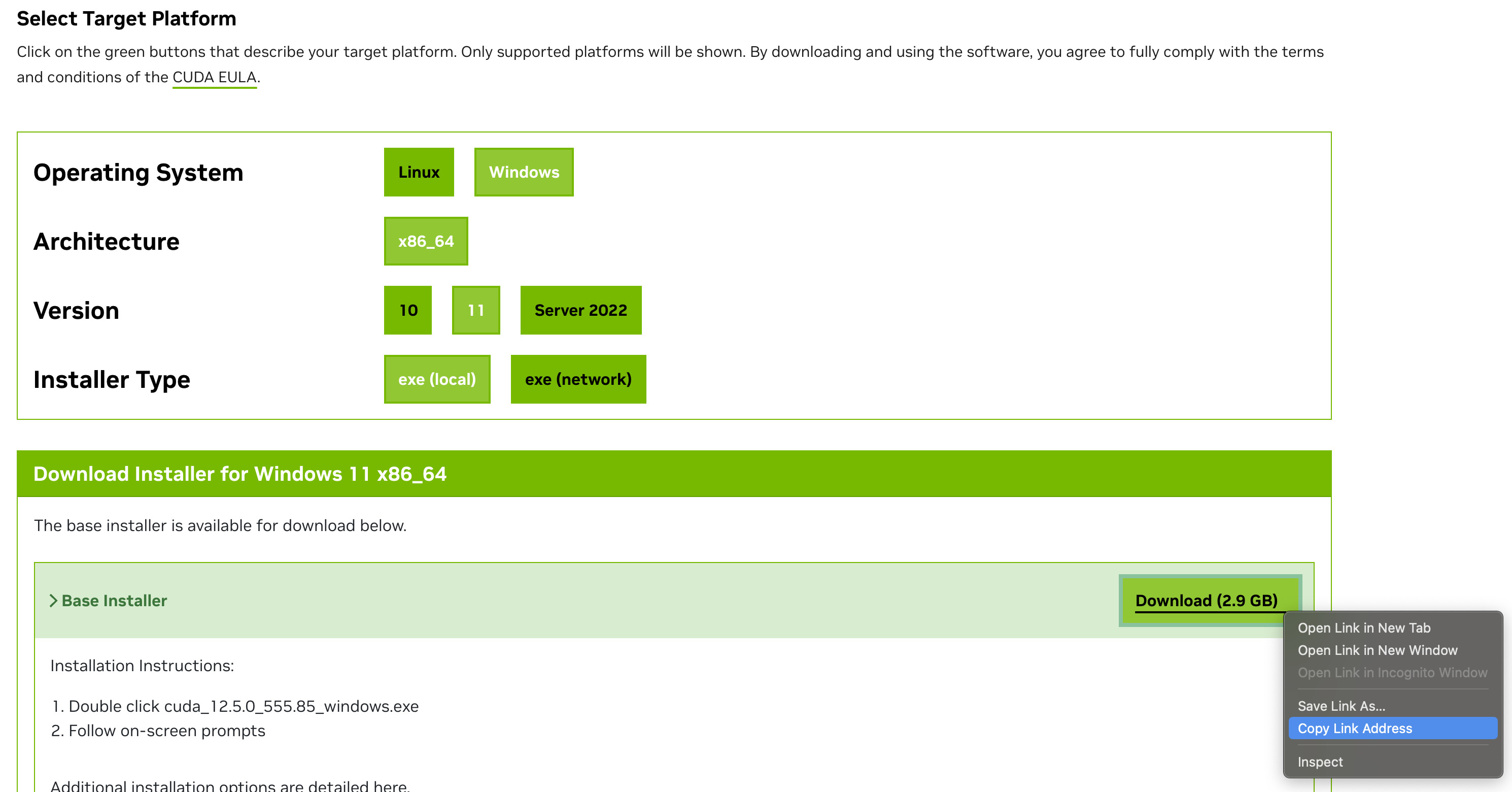
Task: Expand the Base Installer section
Action: (107, 600)
